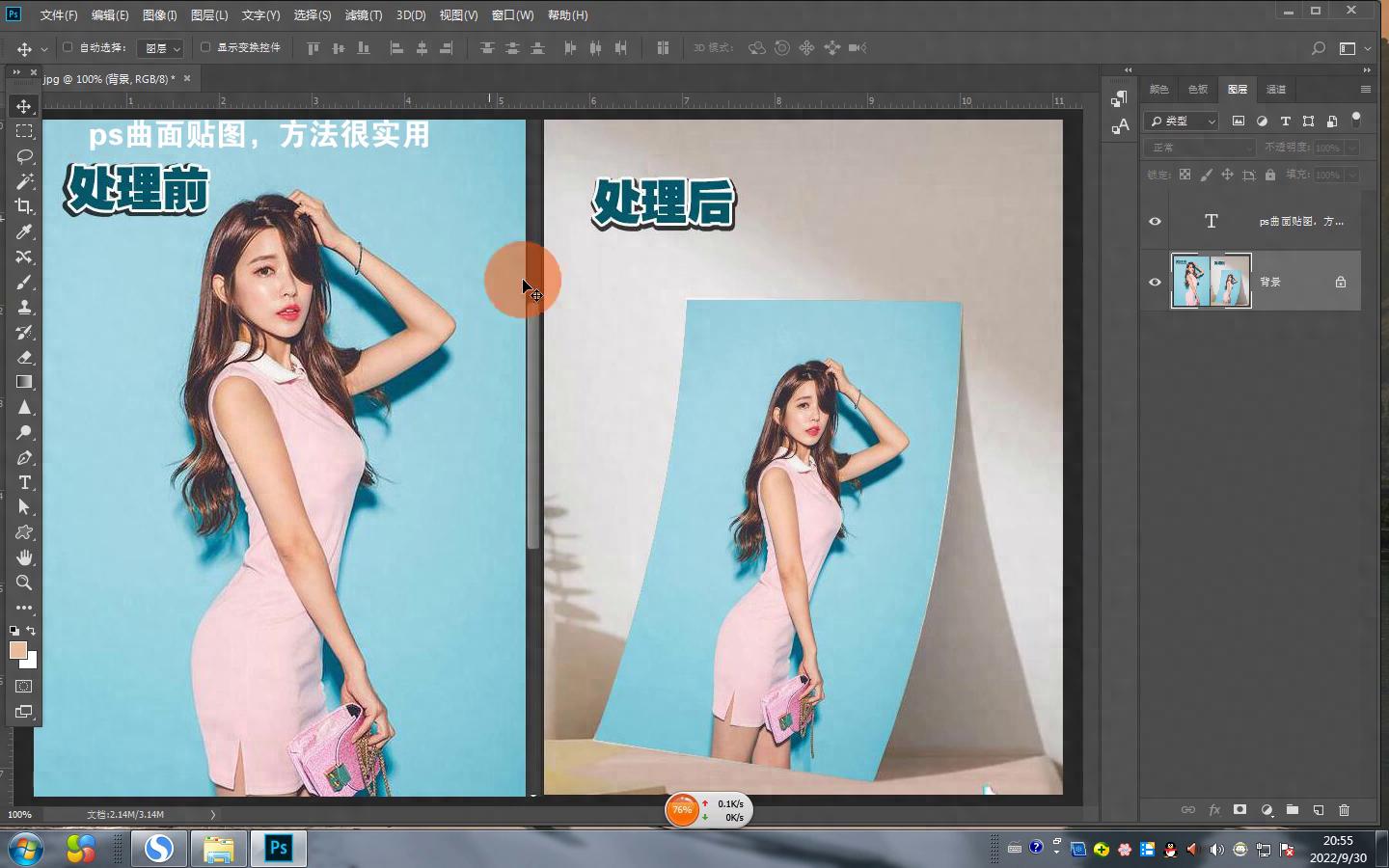The width and height of the screenshot is (1389, 868).
Task: Select the Horizontal Type tool
Action: (x=24, y=482)
